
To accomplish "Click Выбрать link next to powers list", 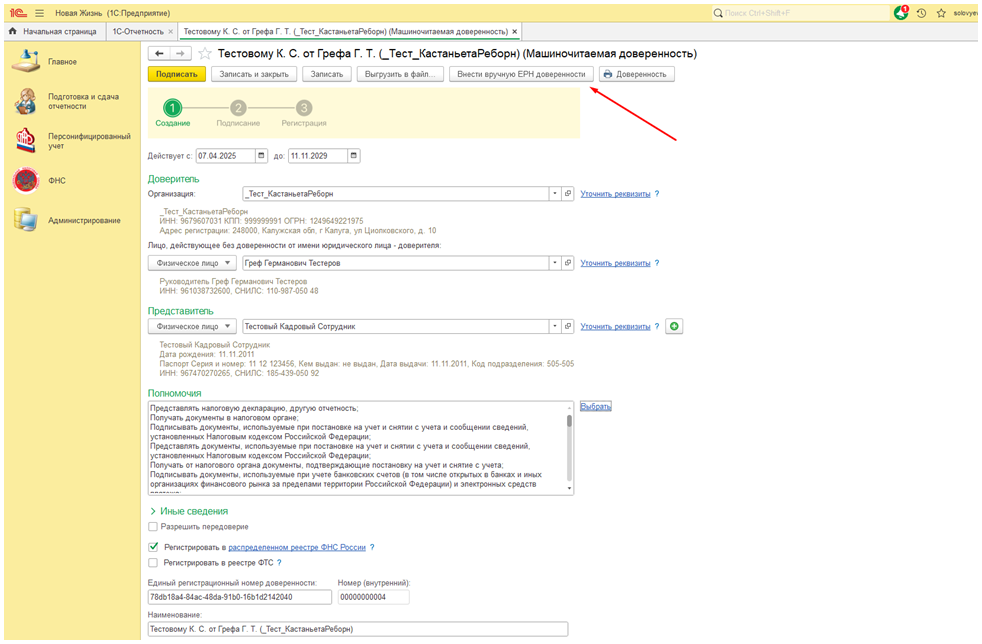I will pyautogui.click(x=596, y=407).
